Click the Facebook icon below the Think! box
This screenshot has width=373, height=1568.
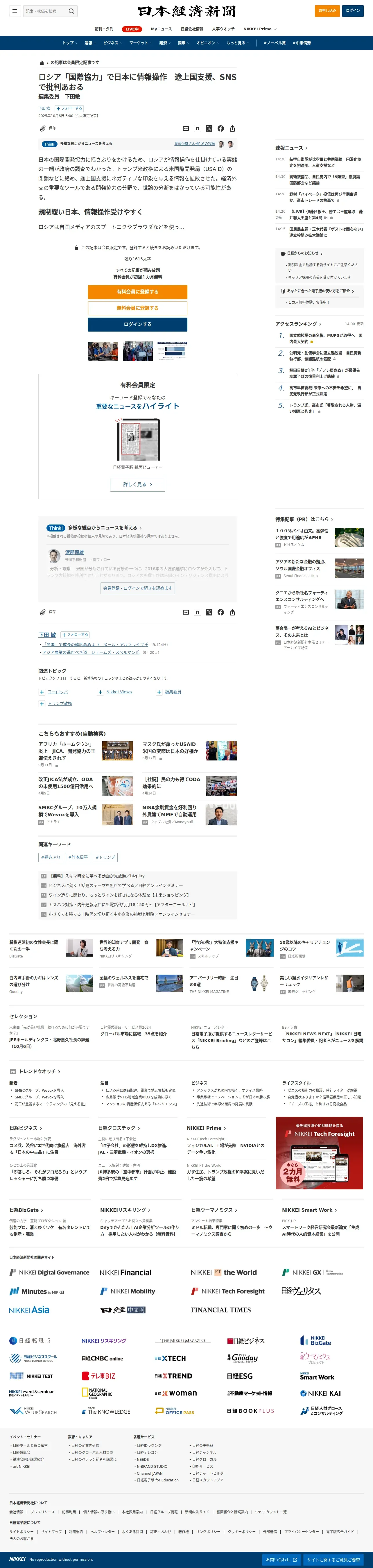coord(220,612)
